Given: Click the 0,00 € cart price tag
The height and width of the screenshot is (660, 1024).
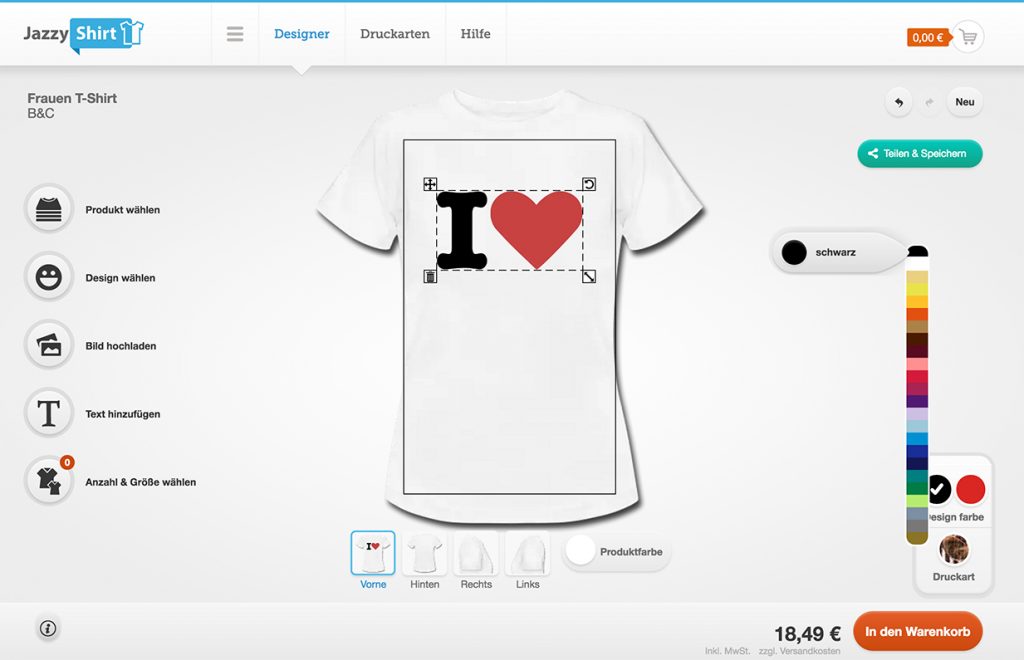Looking at the screenshot, I should coord(927,38).
